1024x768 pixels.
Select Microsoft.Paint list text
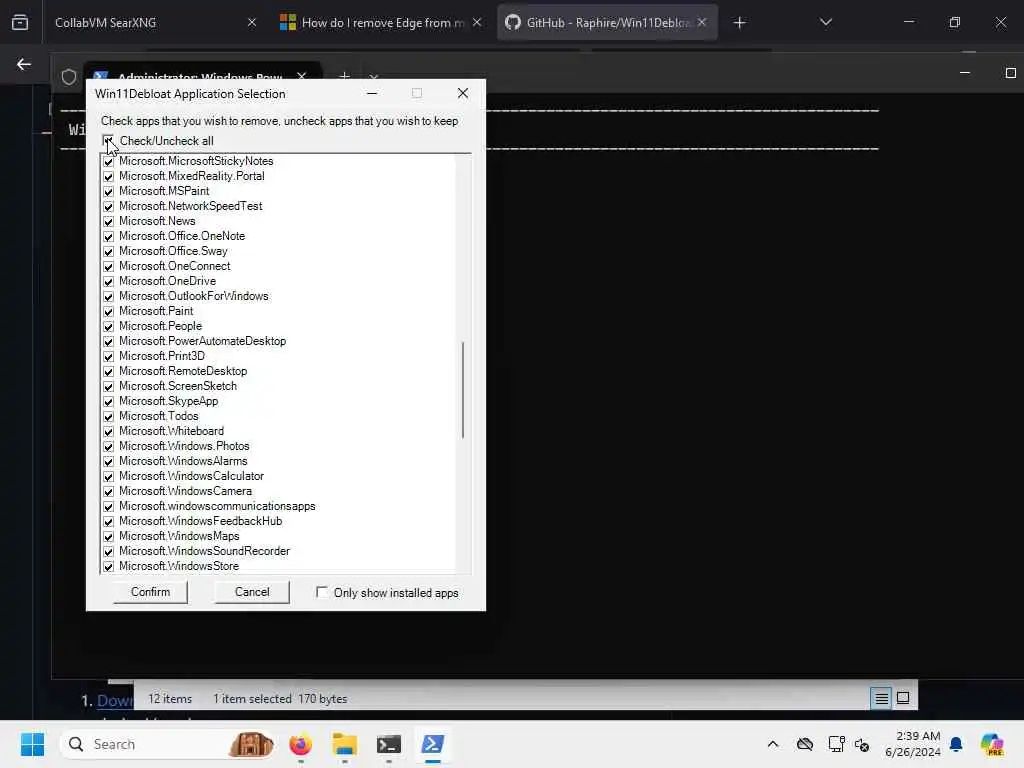coord(156,312)
